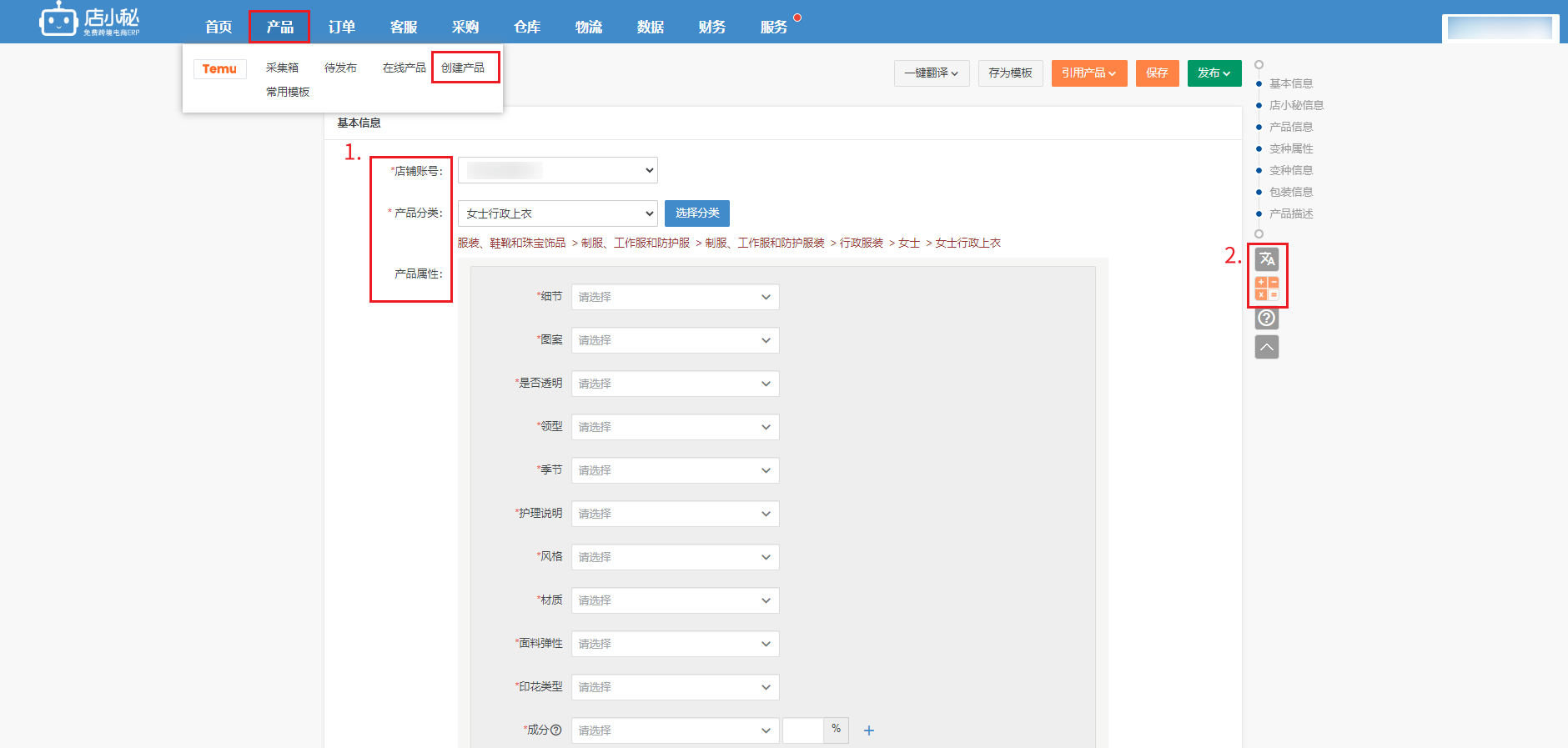Jump to 变种属性 section in side navigation
This screenshot has height=748, width=1568.
(x=1291, y=148)
